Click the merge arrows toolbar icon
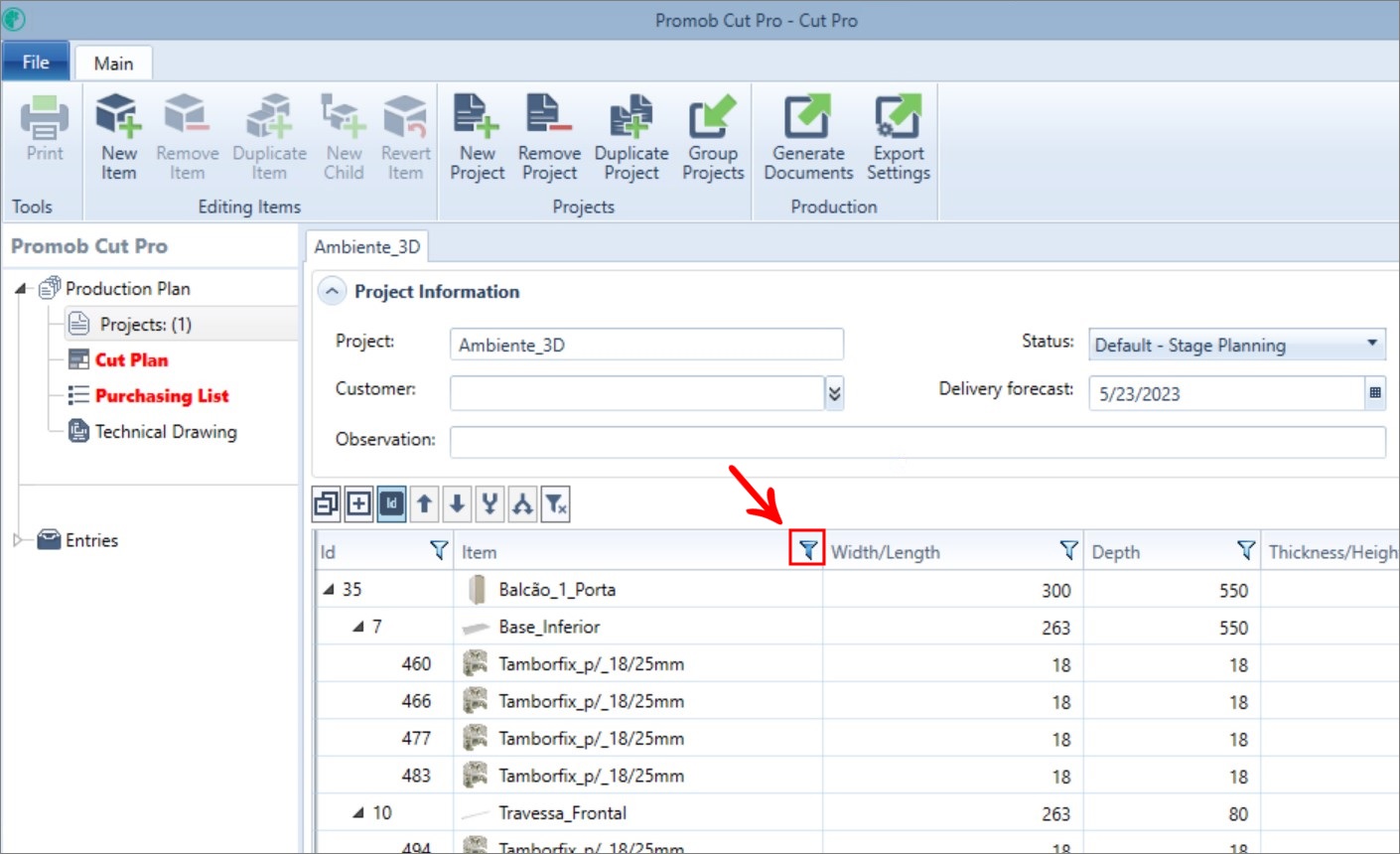This screenshot has height=854, width=1400. 490,504
